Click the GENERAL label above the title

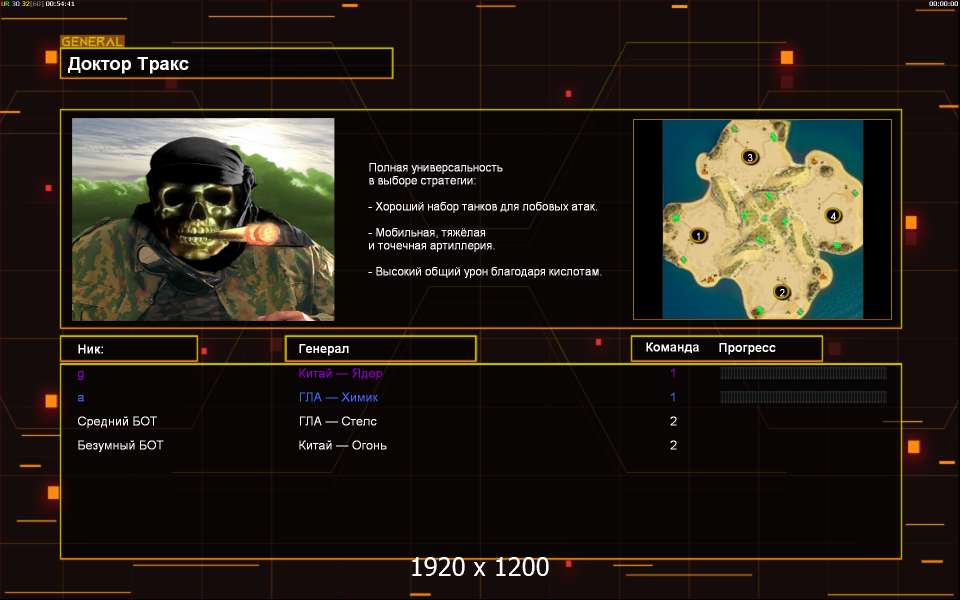[x=92, y=42]
